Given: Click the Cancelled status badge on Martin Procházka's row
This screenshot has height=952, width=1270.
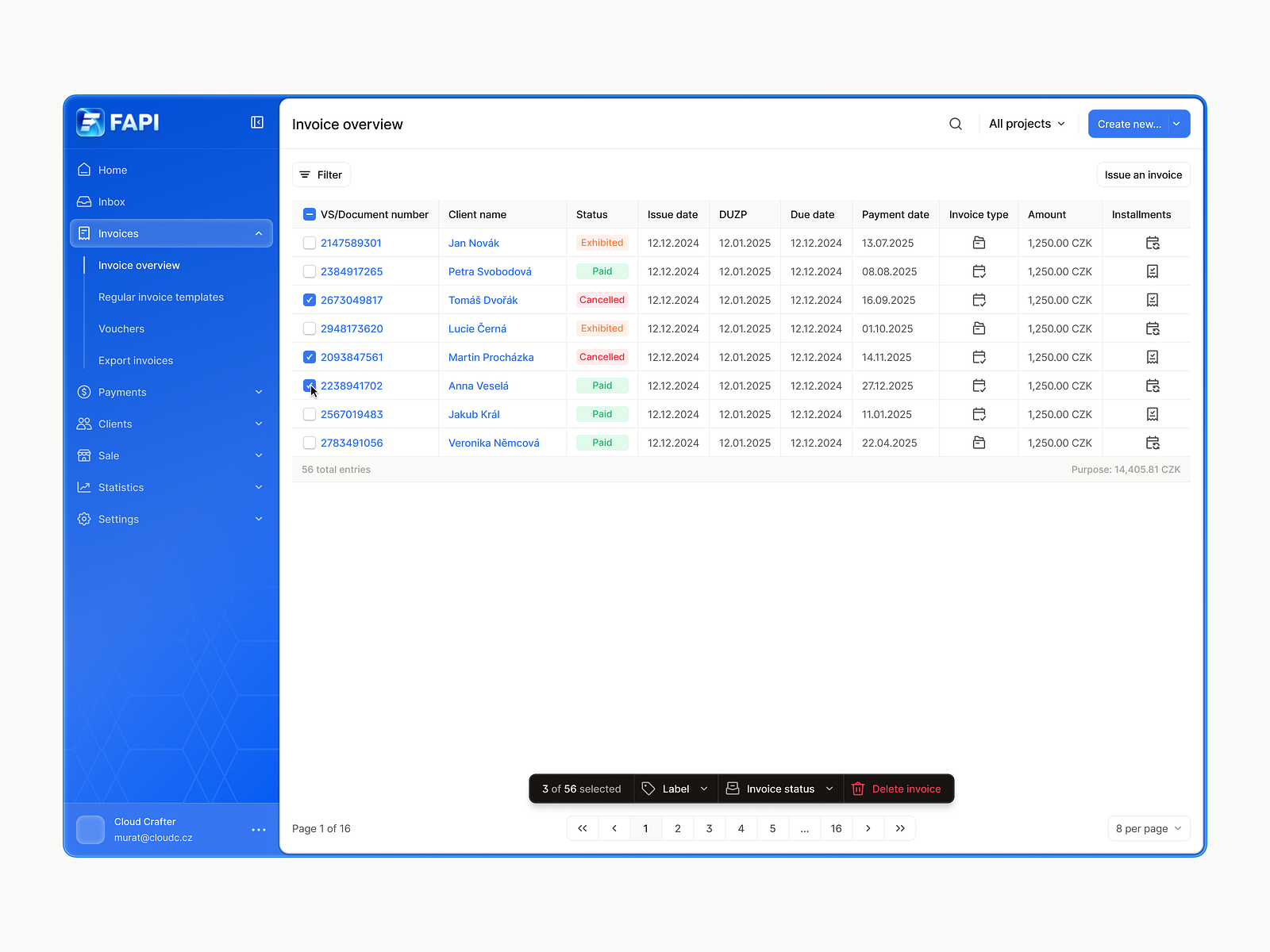Looking at the screenshot, I should pyautogui.click(x=602, y=357).
